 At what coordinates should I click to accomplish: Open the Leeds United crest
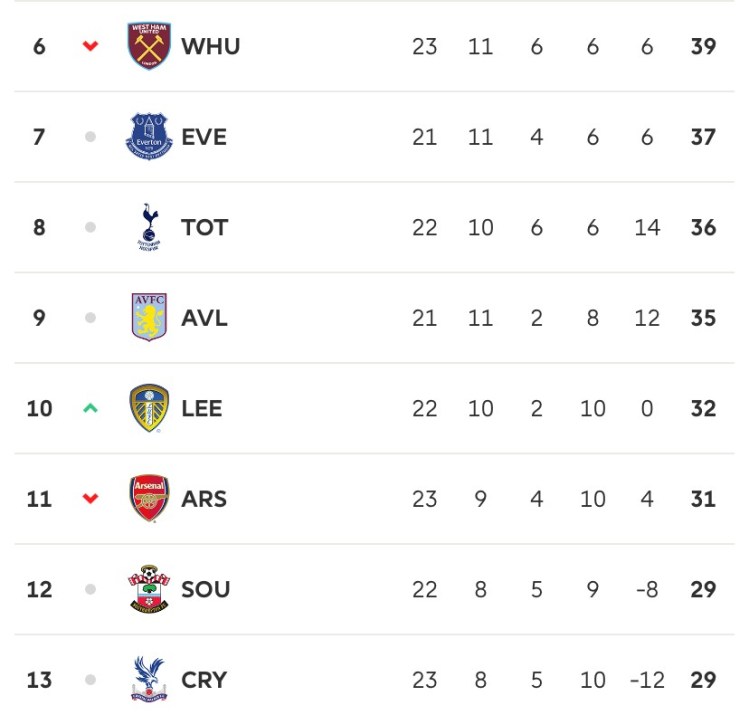pyautogui.click(x=149, y=408)
